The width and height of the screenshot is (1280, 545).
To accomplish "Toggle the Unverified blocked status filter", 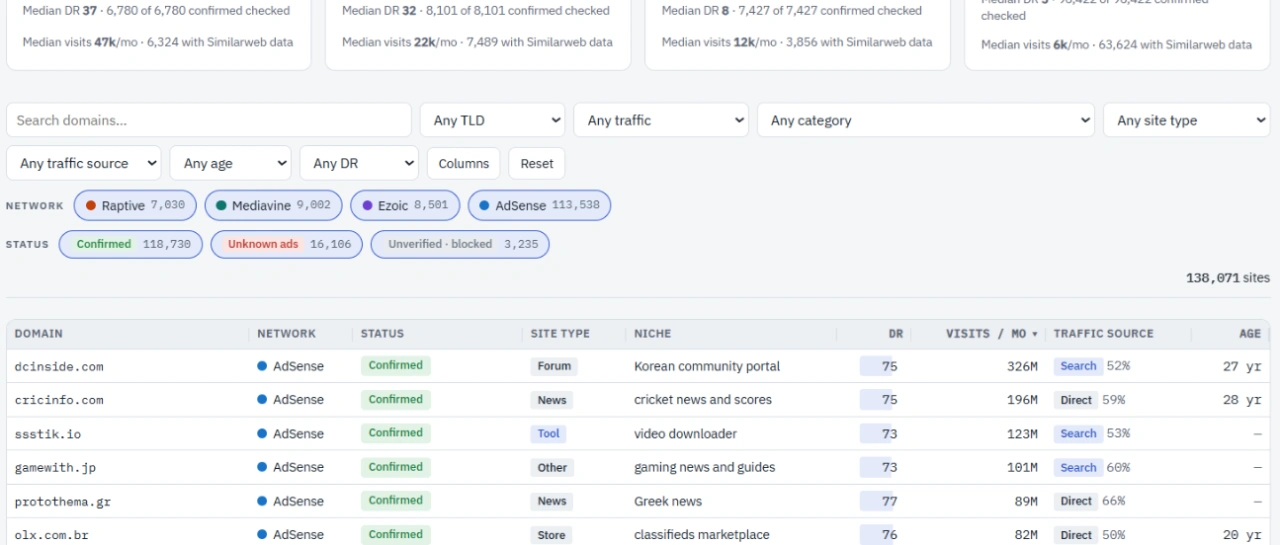I will pyautogui.click(x=460, y=244).
